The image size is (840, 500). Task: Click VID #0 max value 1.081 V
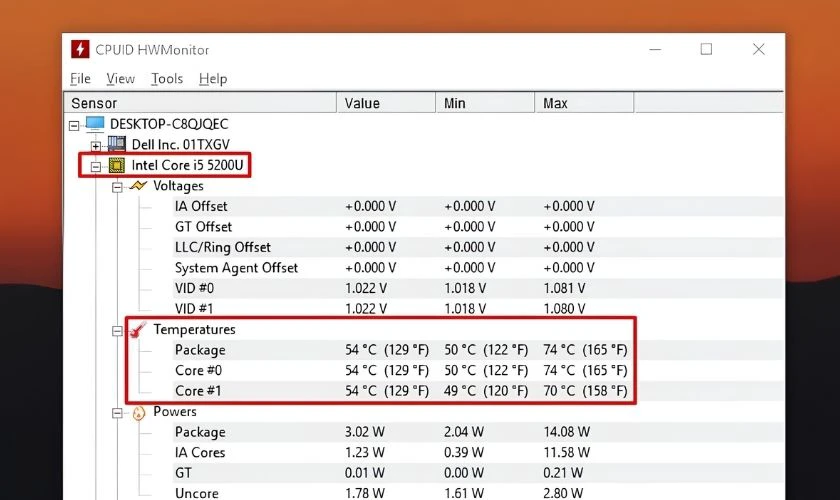[564, 288]
